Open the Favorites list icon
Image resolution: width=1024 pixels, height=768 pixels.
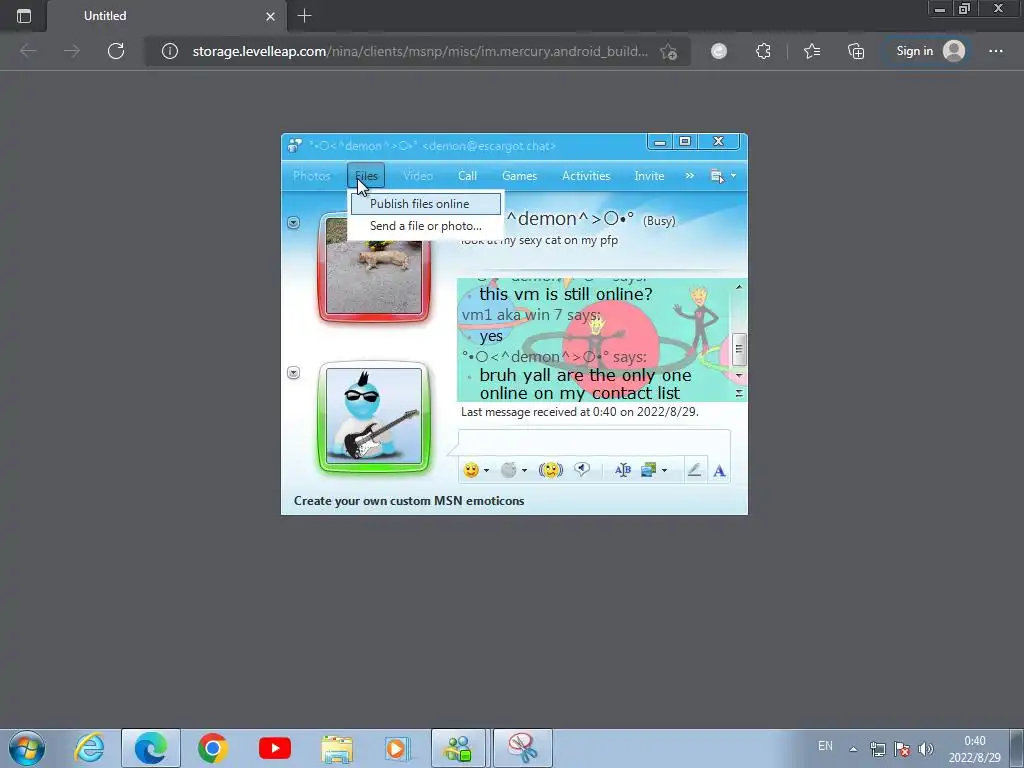(x=812, y=51)
